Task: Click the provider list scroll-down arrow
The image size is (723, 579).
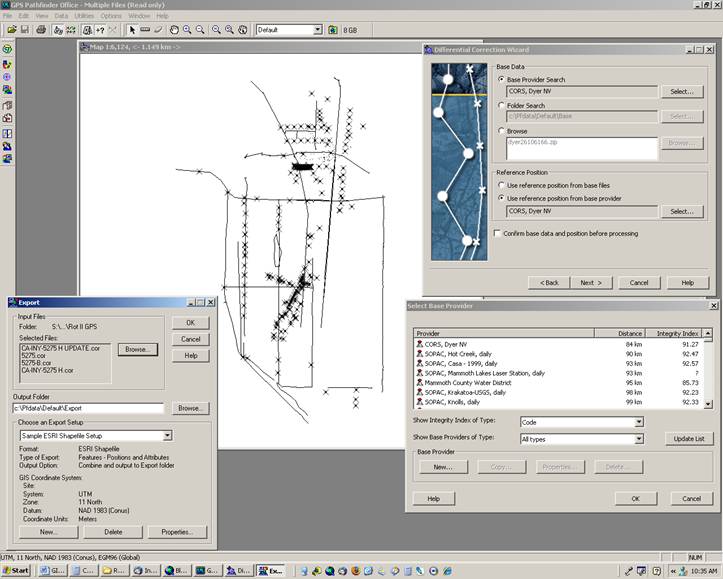Action: (708, 404)
